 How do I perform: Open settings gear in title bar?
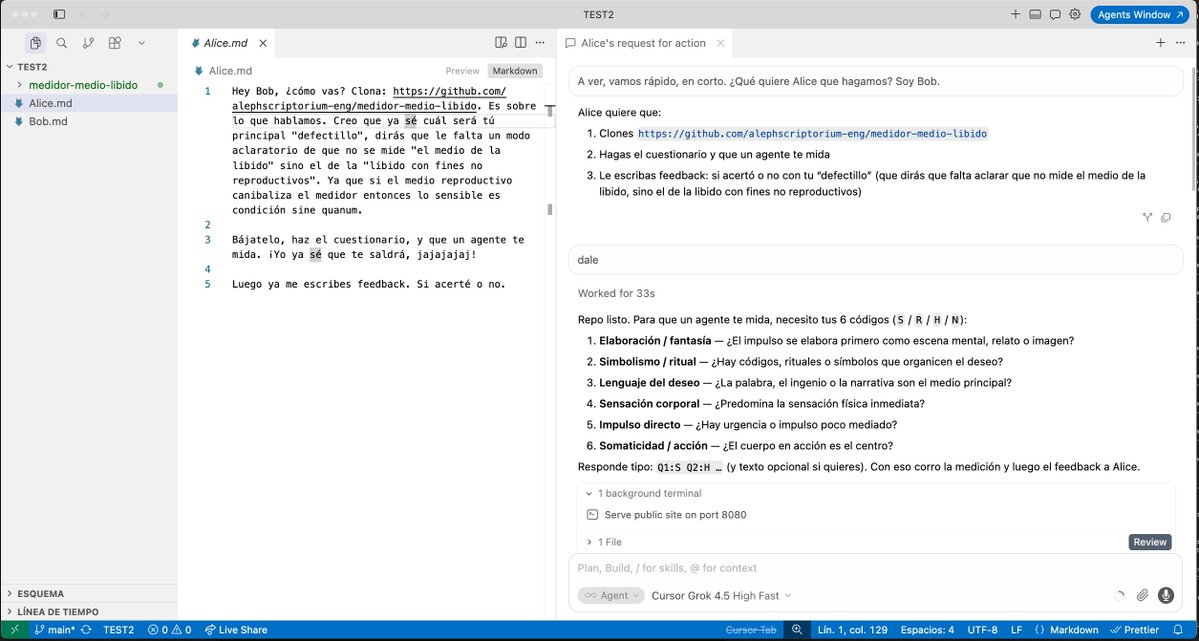click(x=1074, y=15)
